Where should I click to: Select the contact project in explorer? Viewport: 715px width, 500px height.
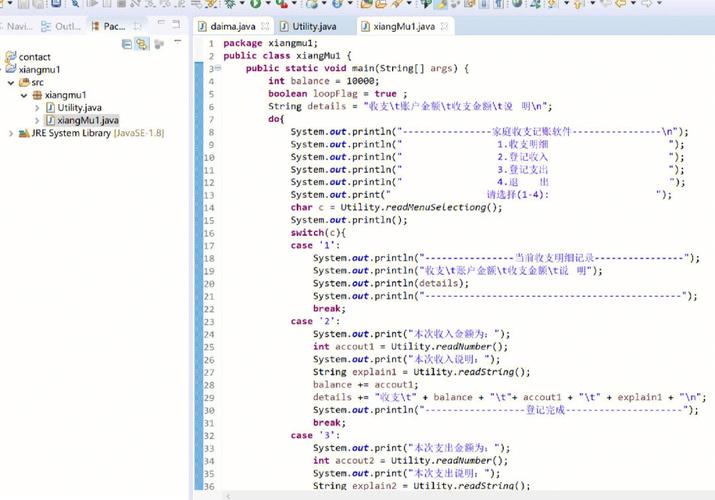[x=34, y=57]
